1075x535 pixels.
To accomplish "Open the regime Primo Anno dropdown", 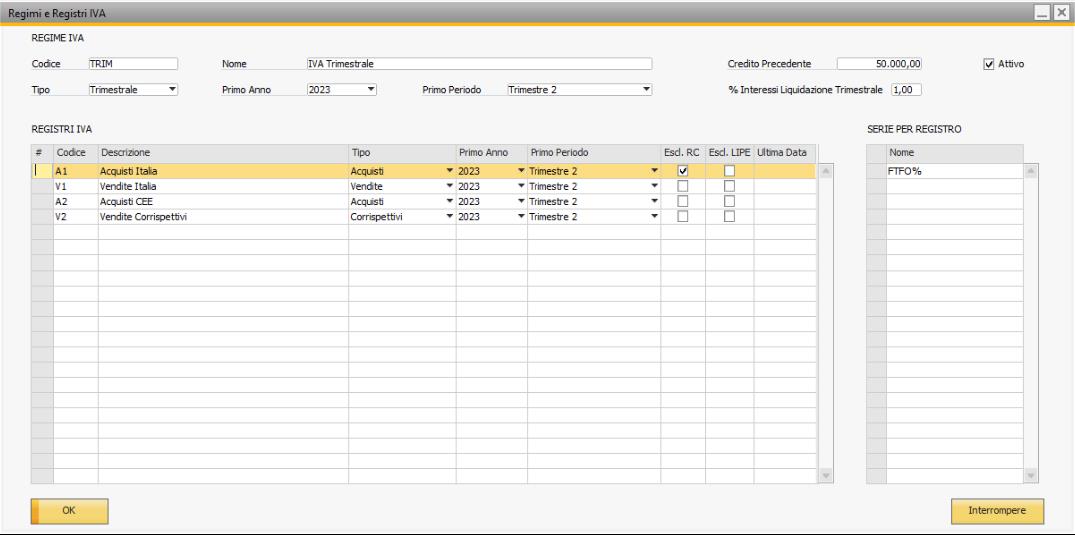I will click(371, 89).
